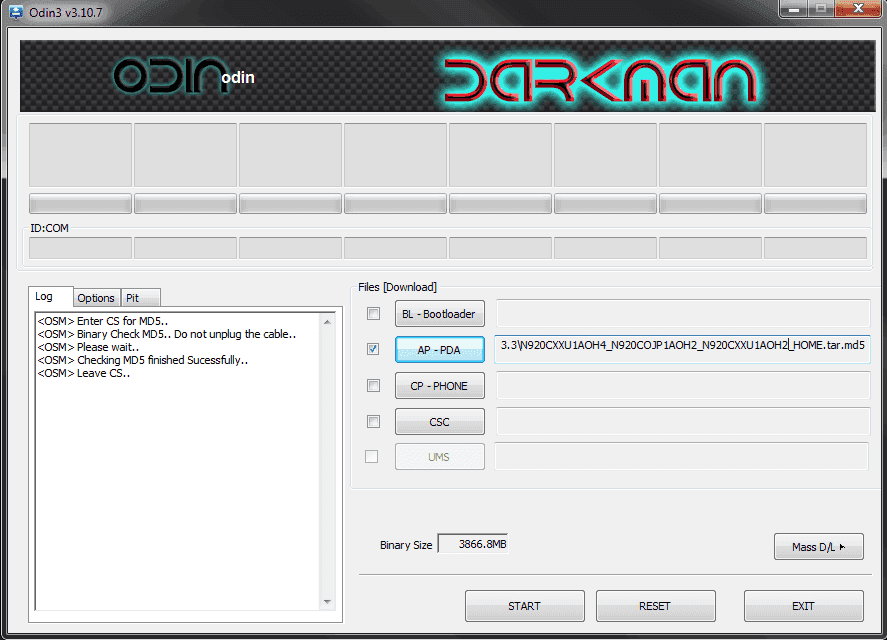Close the Odin3 window
The width and height of the screenshot is (887, 640).
click(858, 9)
